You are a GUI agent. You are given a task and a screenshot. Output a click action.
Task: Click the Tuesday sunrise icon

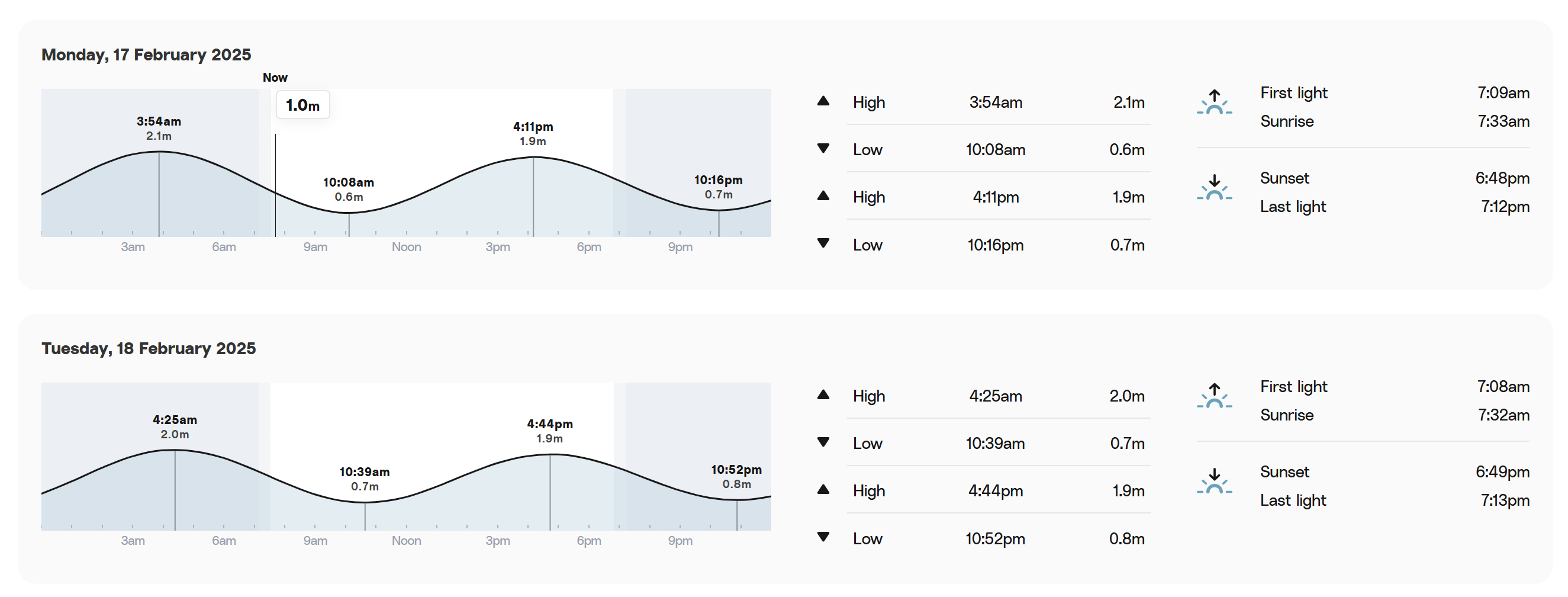coord(1214,396)
